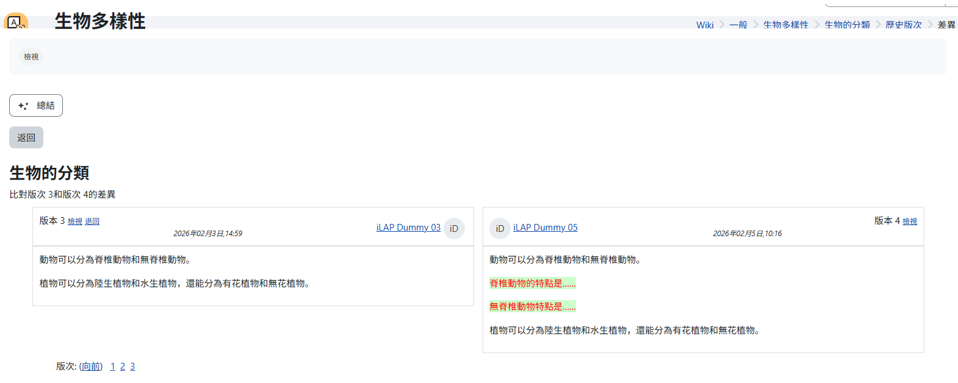Click the iD avatar next to iLAP Dummy 05
The width and height of the screenshot is (958, 383).
pyautogui.click(x=500, y=228)
